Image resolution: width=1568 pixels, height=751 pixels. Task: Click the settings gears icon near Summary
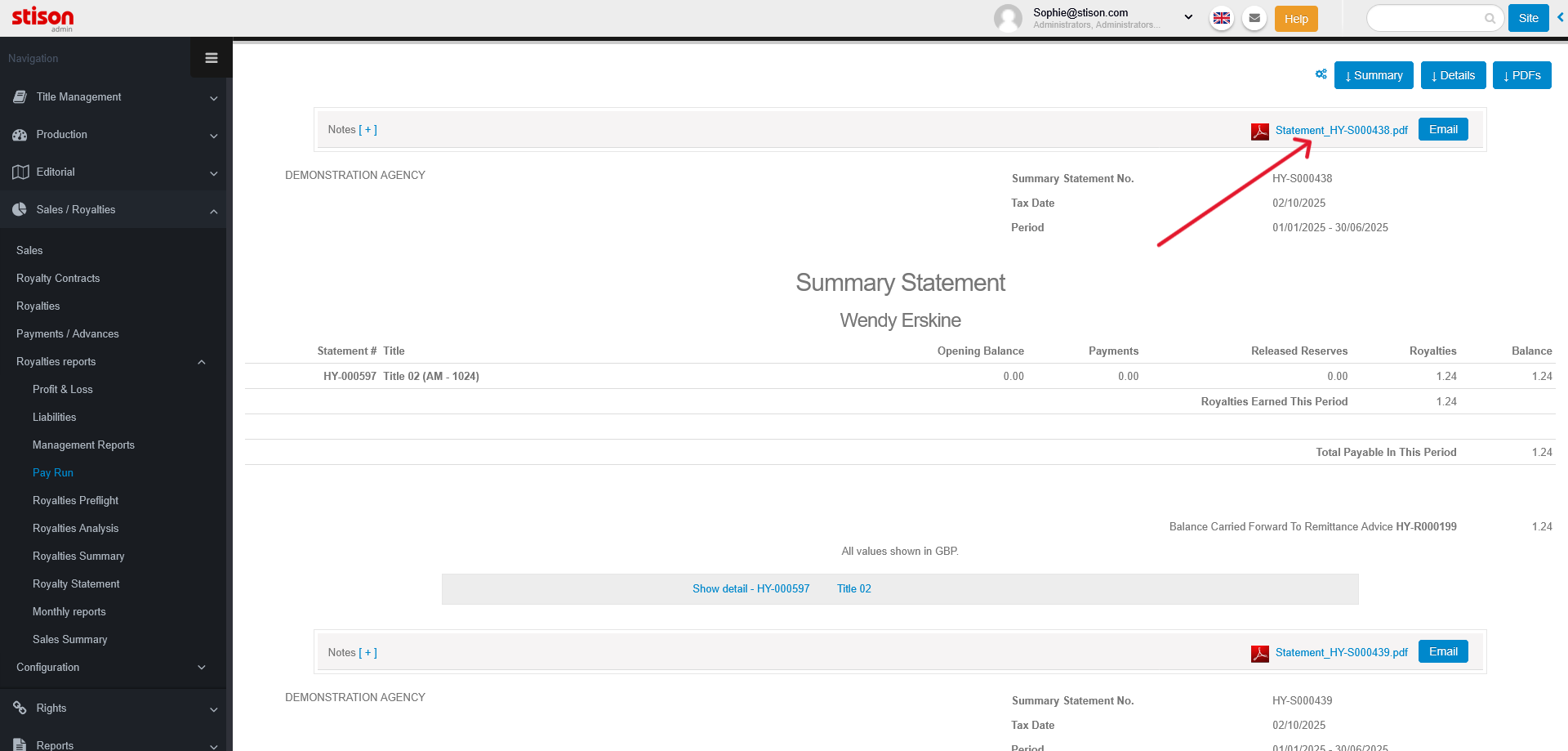click(1321, 74)
